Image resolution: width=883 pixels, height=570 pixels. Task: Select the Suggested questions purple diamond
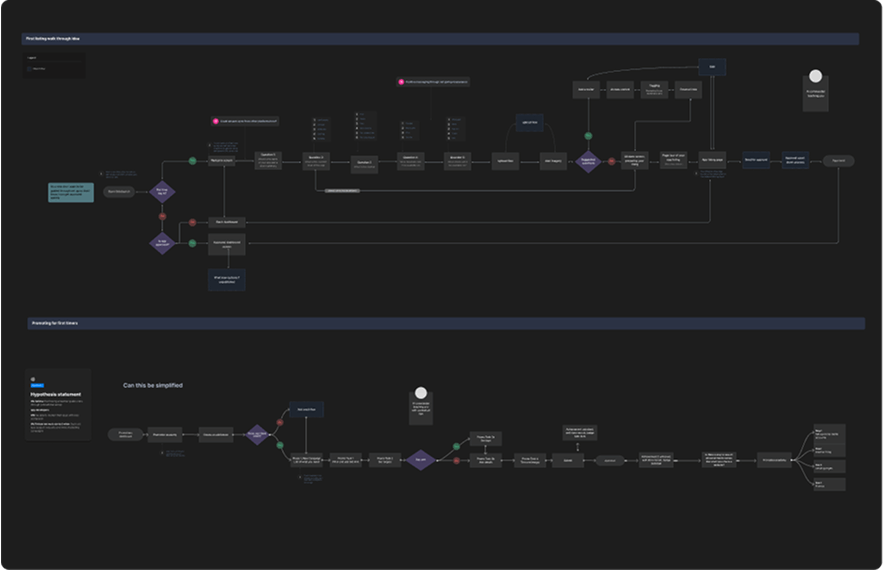(588, 161)
